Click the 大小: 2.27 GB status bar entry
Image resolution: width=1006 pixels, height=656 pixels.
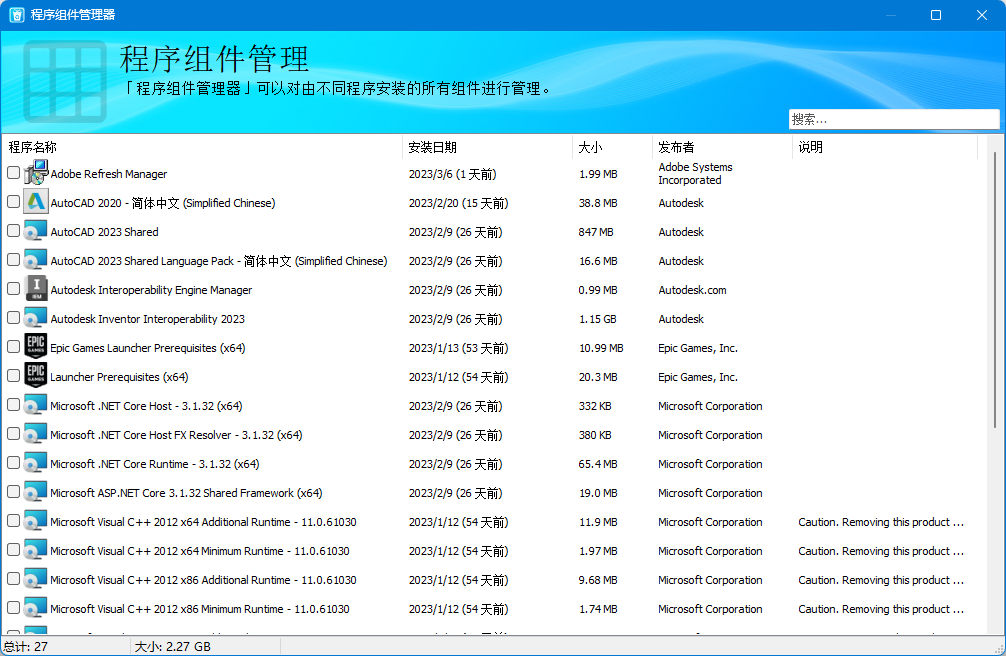(172, 646)
